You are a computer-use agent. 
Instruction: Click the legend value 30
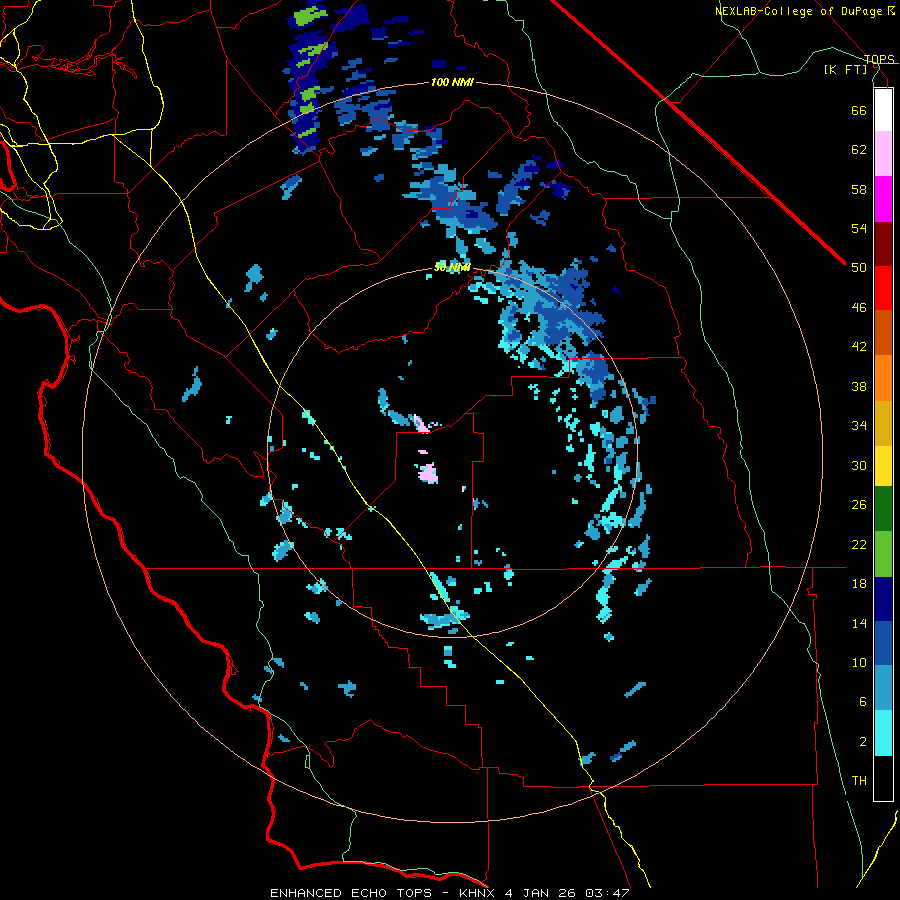(859, 465)
